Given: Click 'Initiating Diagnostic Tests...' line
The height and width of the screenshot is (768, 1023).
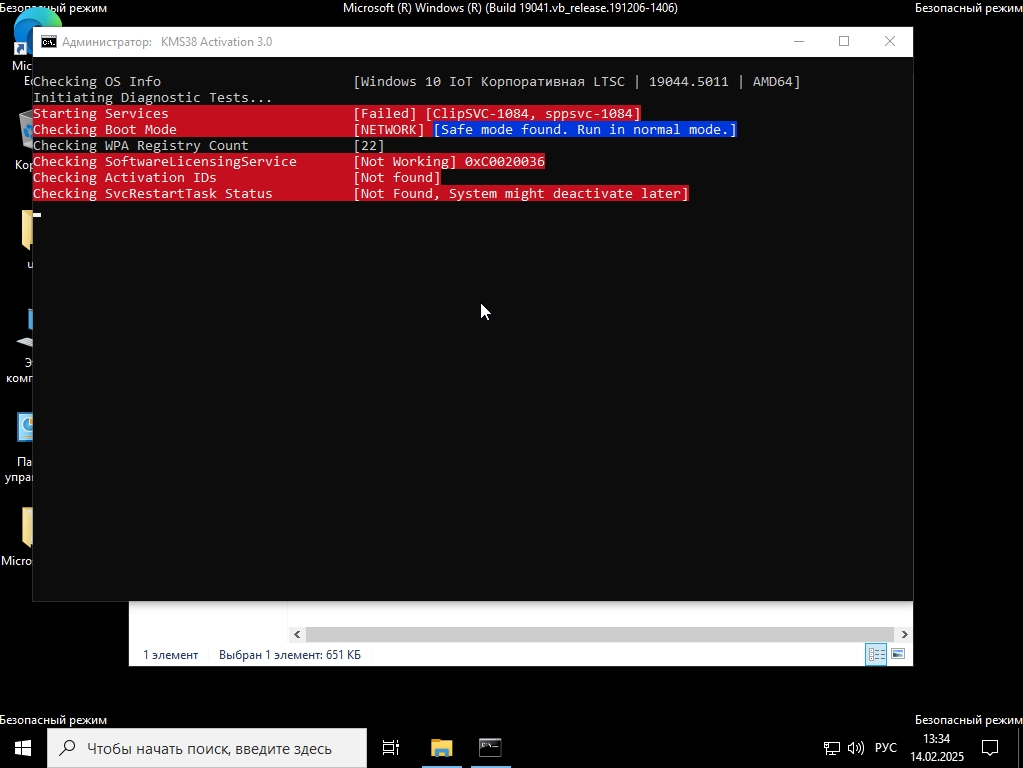Looking at the screenshot, I should [153, 98].
